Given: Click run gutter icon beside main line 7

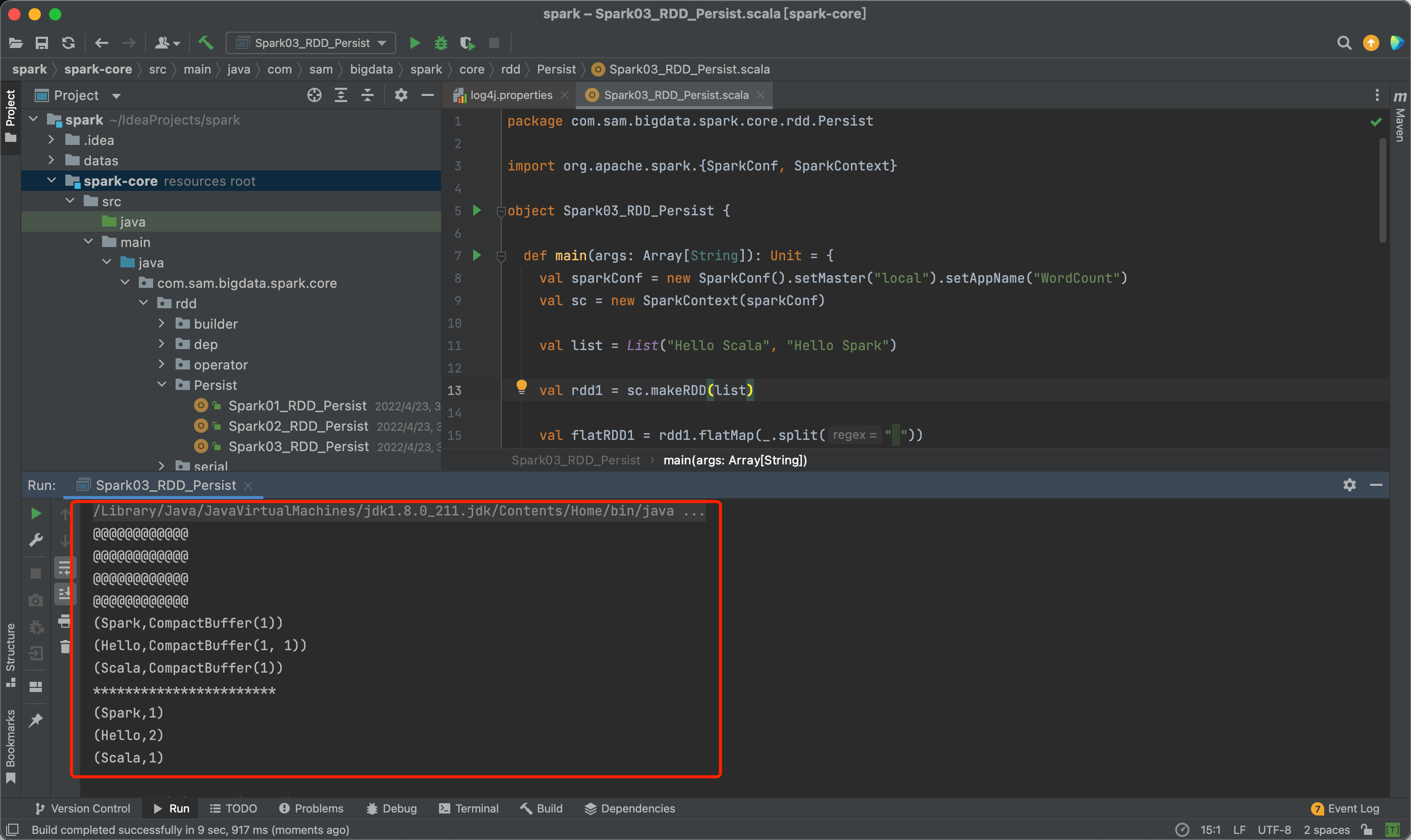Looking at the screenshot, I should pos(477,255).
